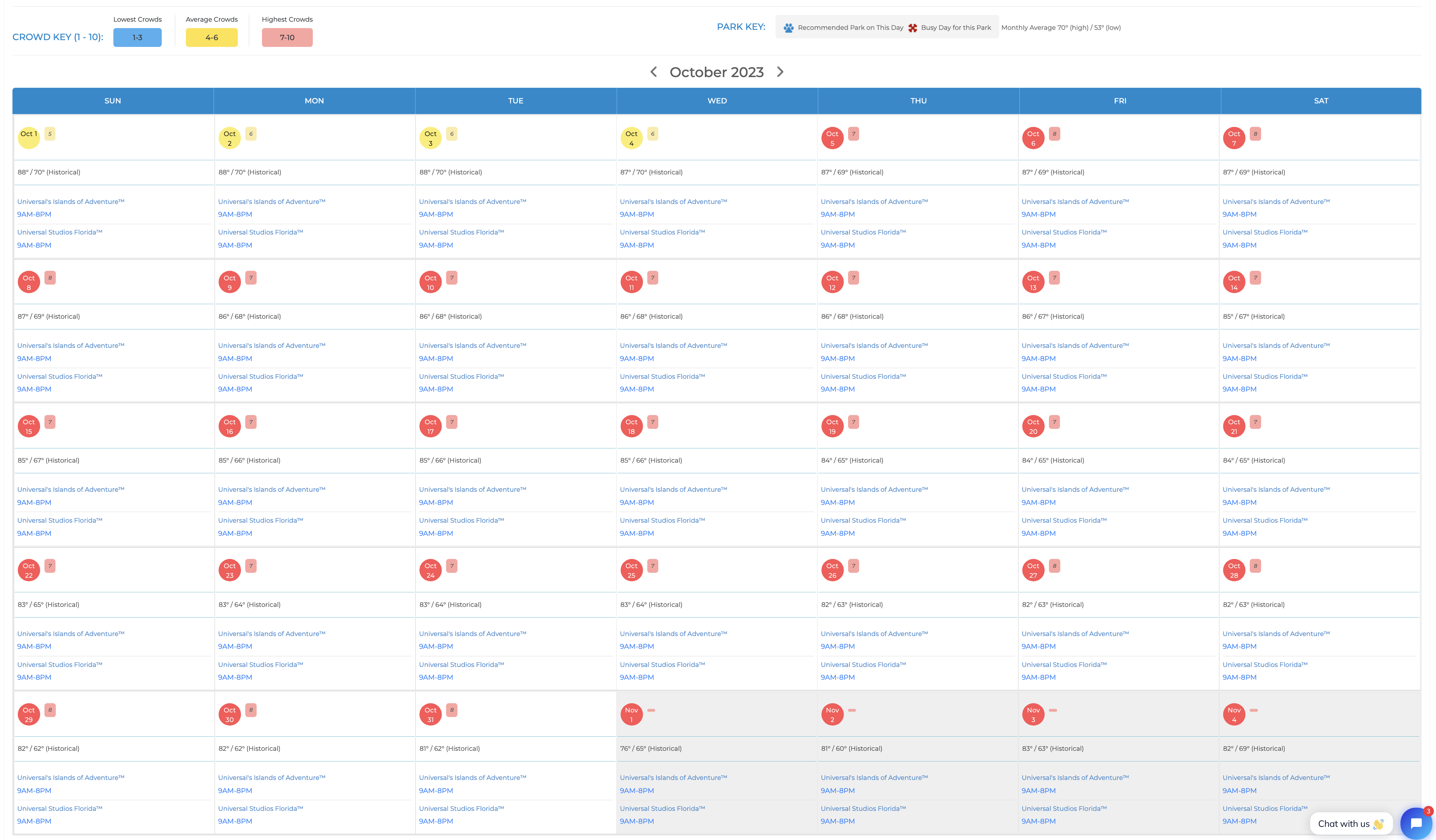The image size is (1436, 840).
Task: Select the Oct 8 date circle
Action: (x=28, y=282)
